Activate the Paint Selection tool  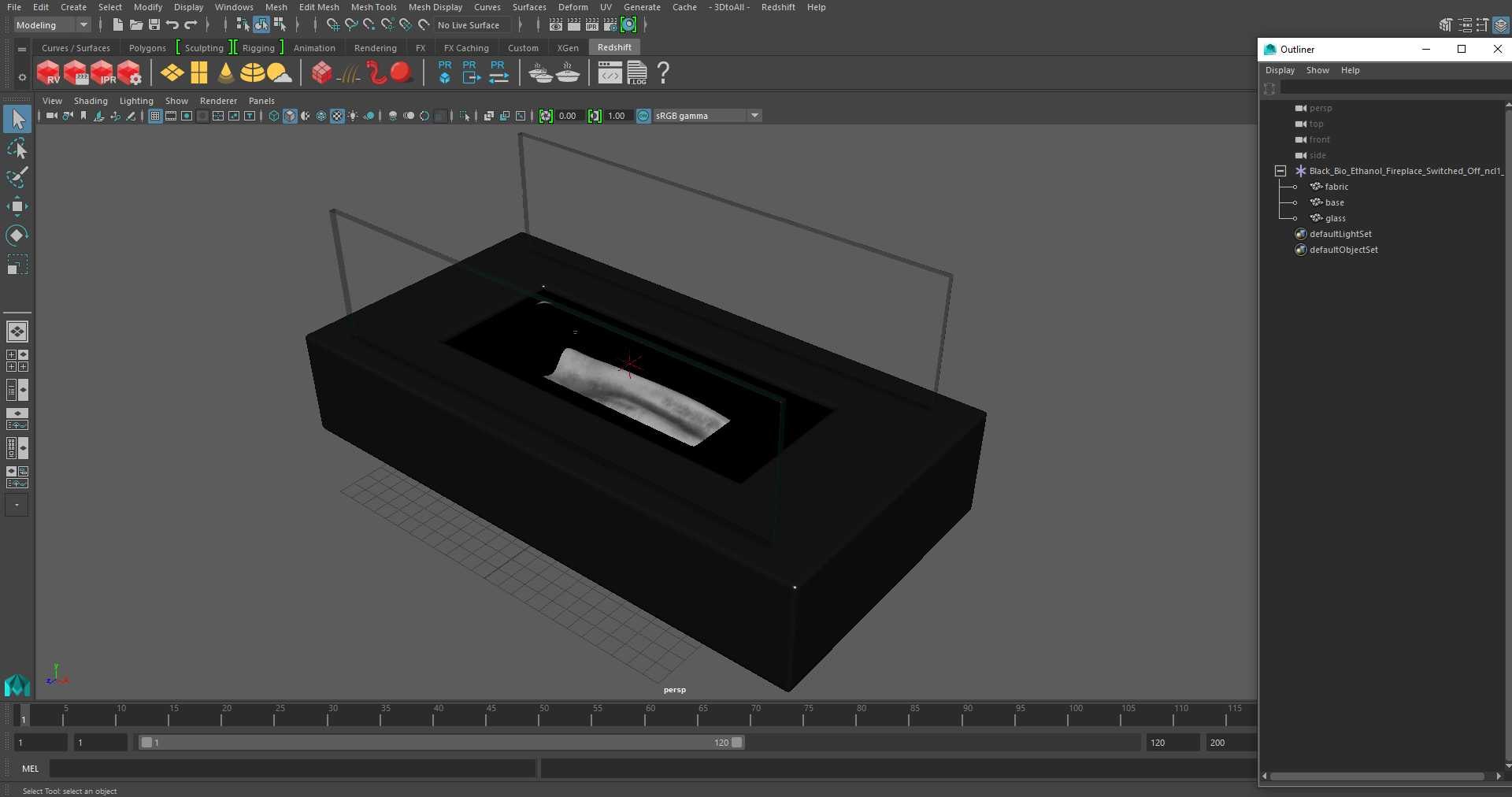17,177
